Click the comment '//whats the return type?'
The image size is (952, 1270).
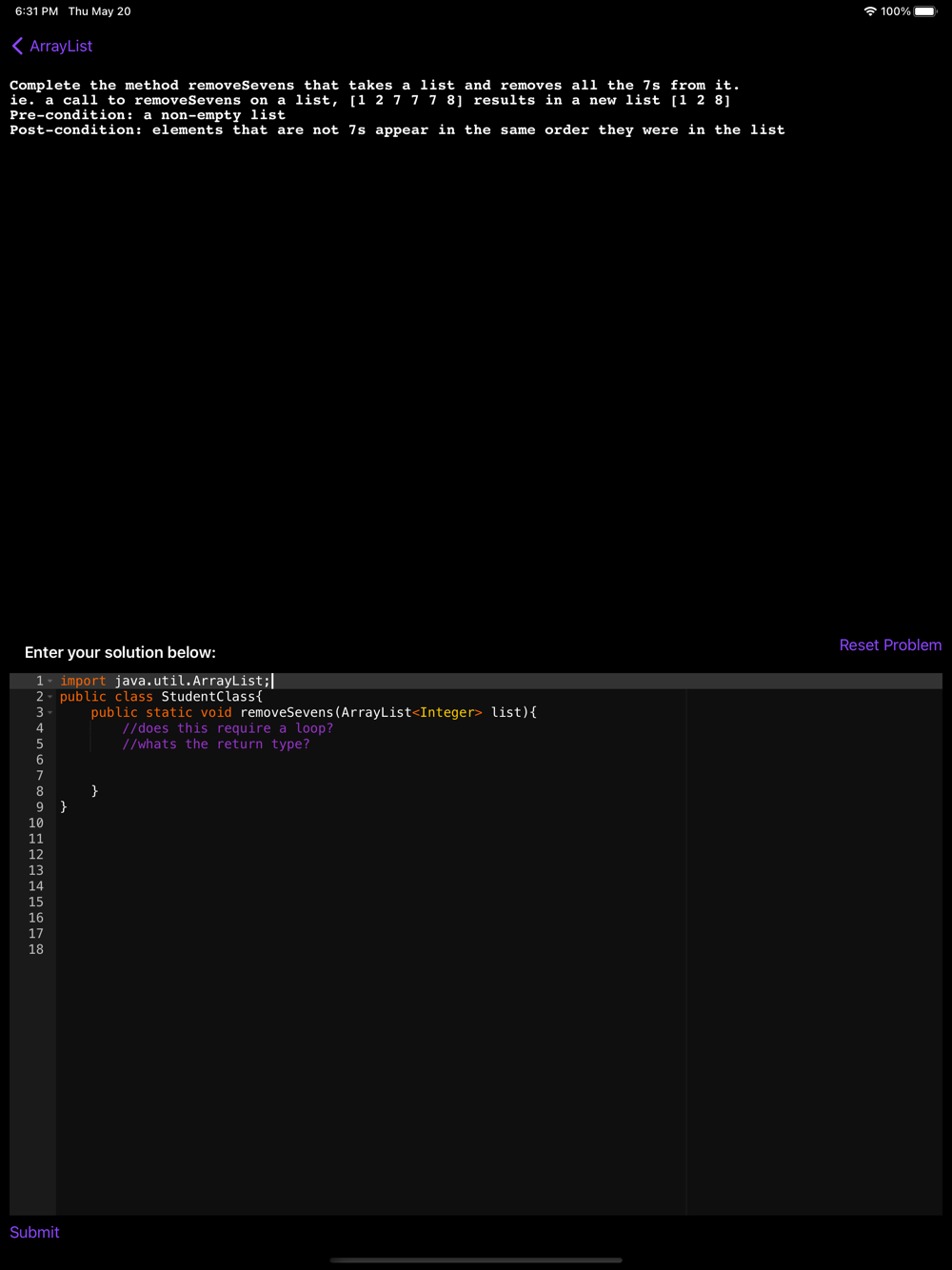(216, 744)
